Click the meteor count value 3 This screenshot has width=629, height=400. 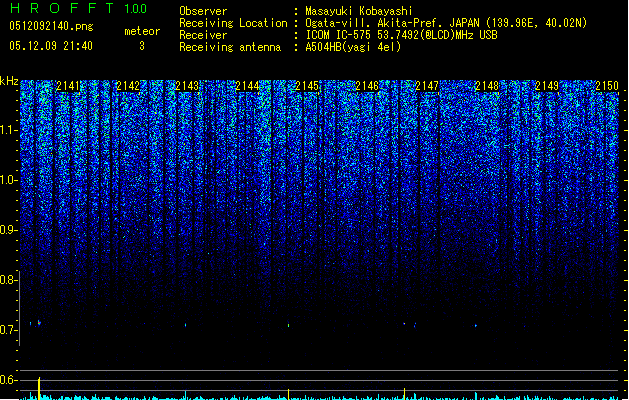(142, 46)
